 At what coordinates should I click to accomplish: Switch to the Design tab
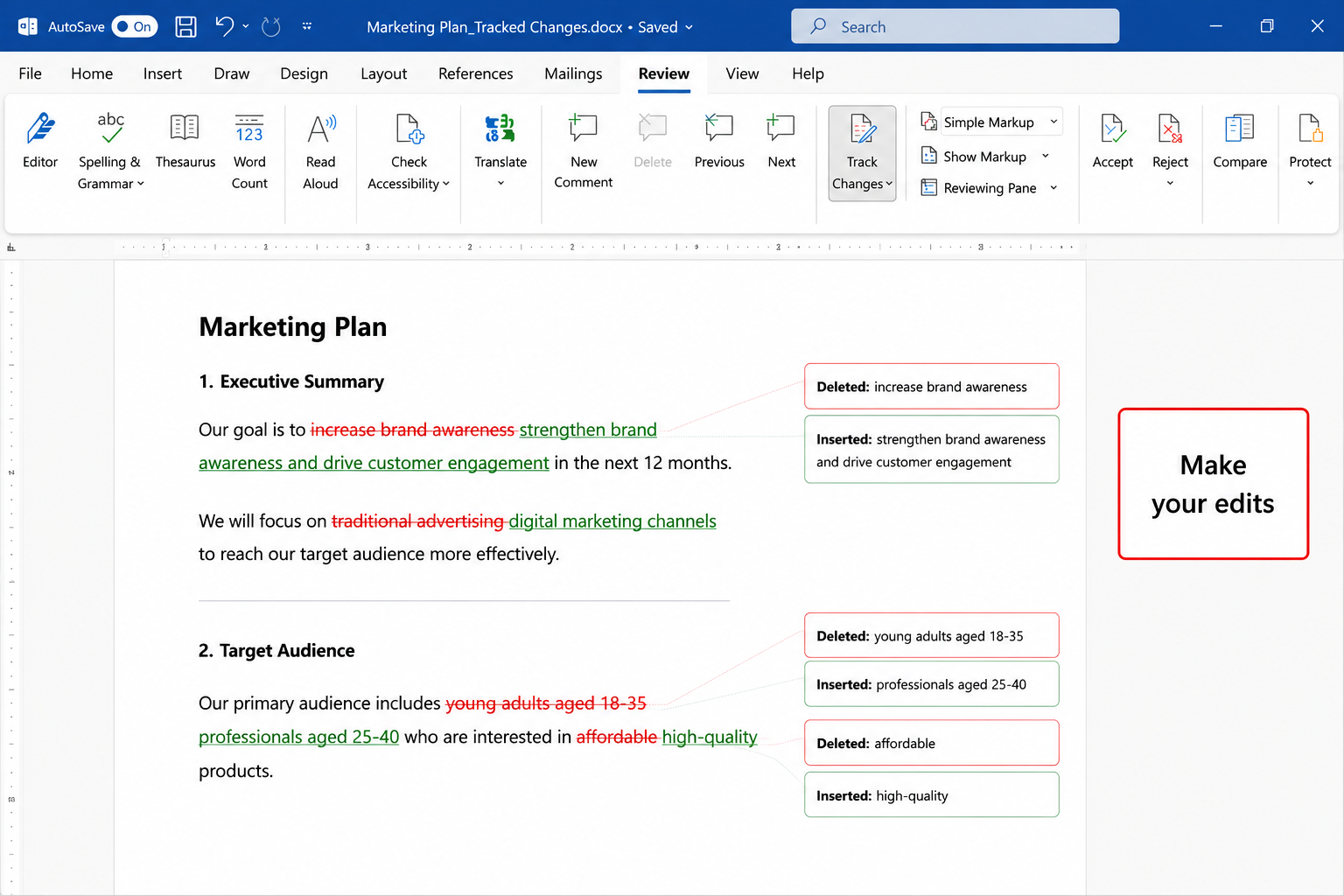pos(304,73)
